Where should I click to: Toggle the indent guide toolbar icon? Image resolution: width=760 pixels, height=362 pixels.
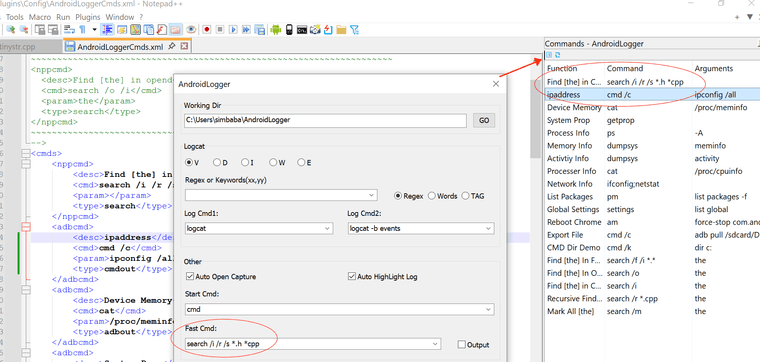(x=107, y=30)
